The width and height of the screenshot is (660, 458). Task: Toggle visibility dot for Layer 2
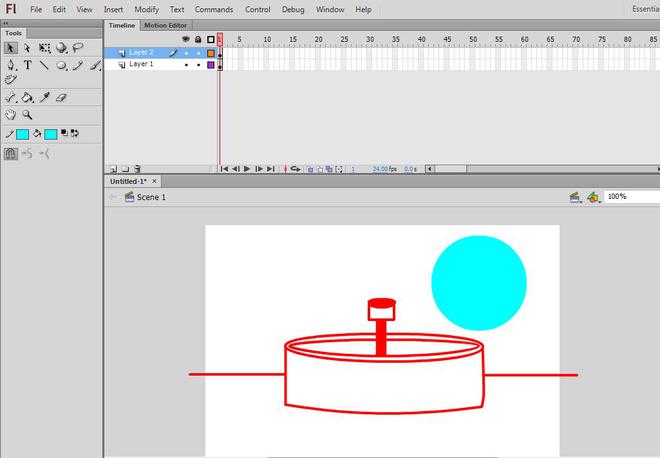point(186,52)
